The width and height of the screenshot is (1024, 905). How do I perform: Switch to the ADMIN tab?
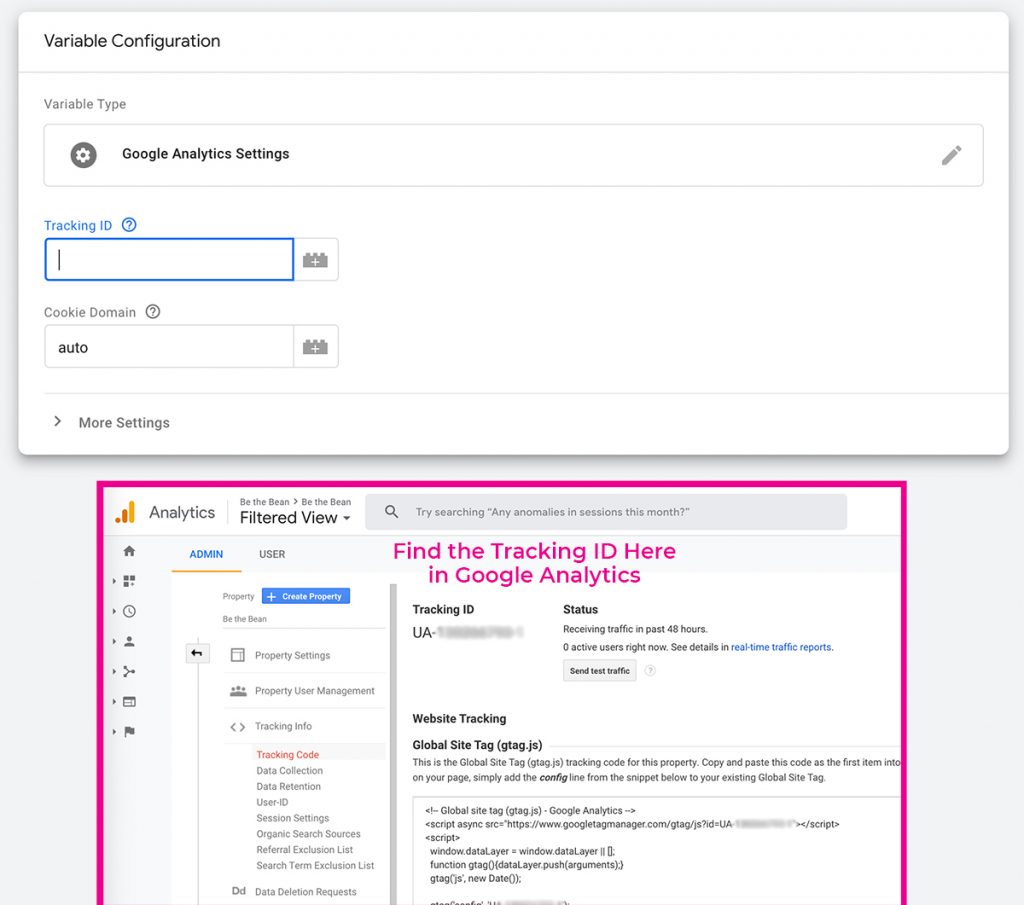pos(206,554)
